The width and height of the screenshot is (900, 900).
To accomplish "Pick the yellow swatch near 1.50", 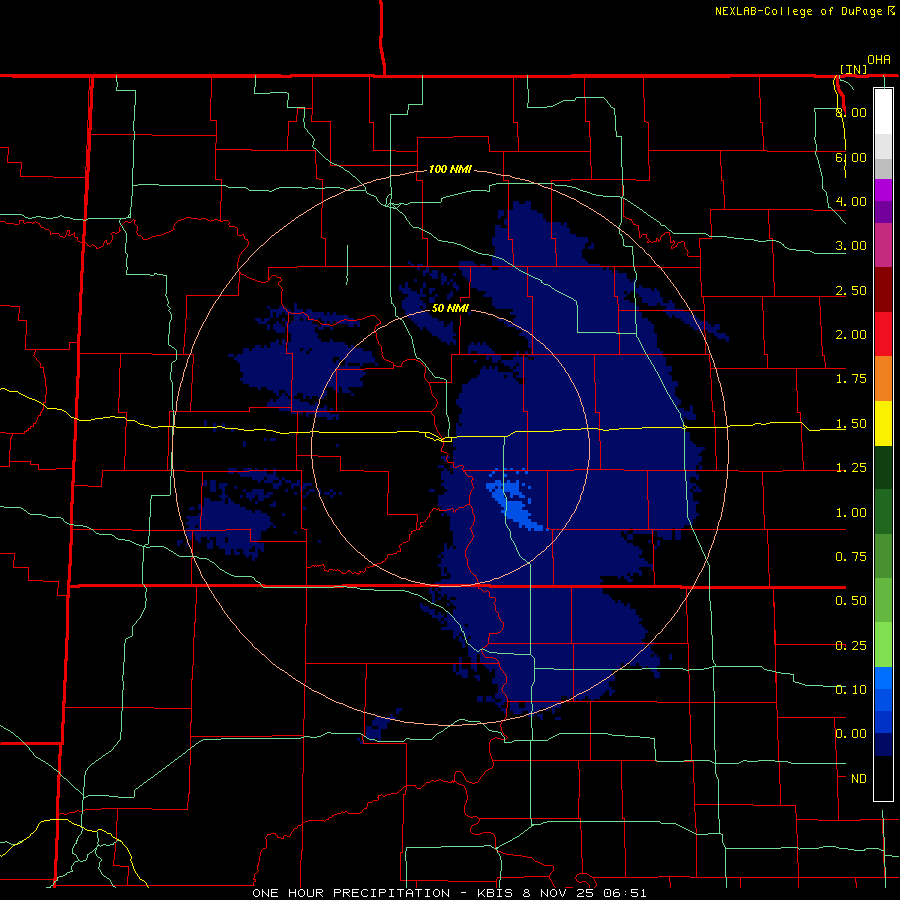I will coord(883,423).
